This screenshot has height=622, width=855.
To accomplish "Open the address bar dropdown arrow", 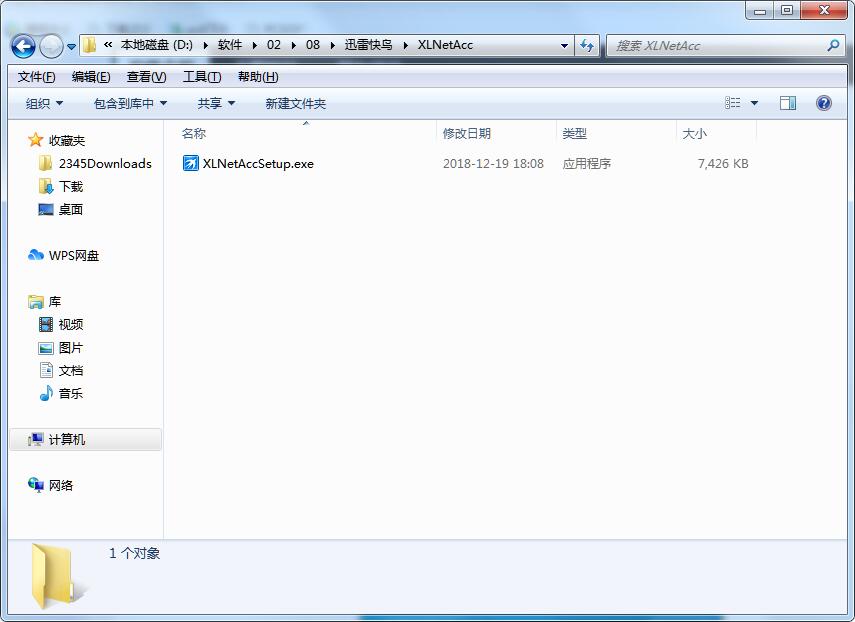I will (565, 46).
